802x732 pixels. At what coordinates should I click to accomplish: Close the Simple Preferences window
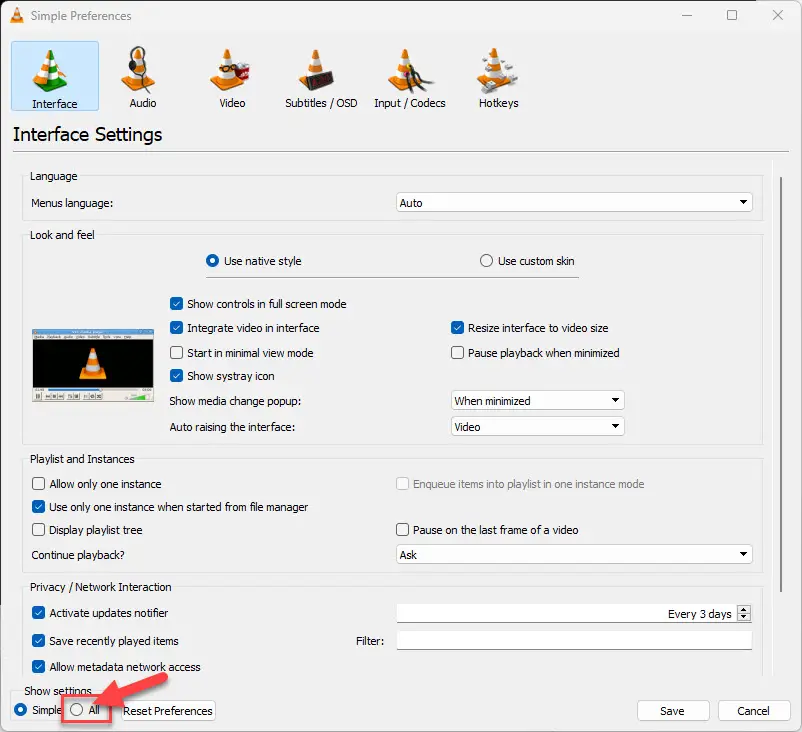pos(777,15)
